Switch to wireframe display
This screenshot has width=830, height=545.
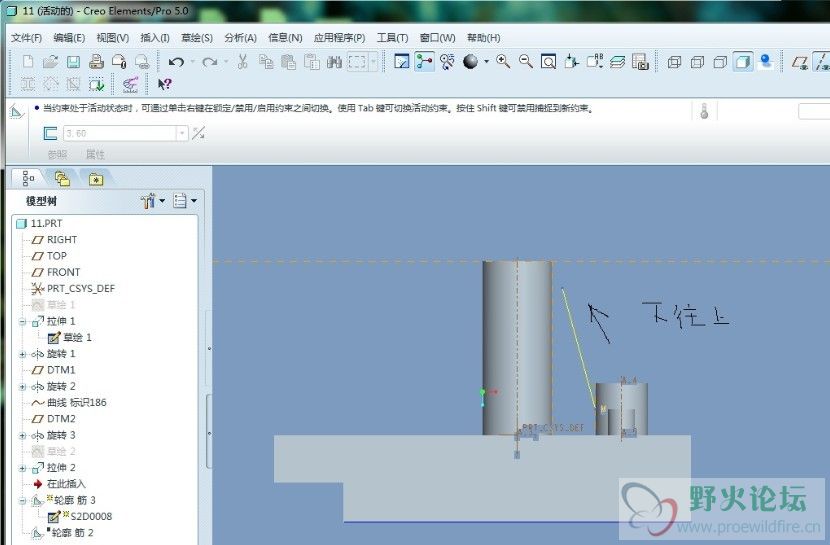(x=674, y=62)
